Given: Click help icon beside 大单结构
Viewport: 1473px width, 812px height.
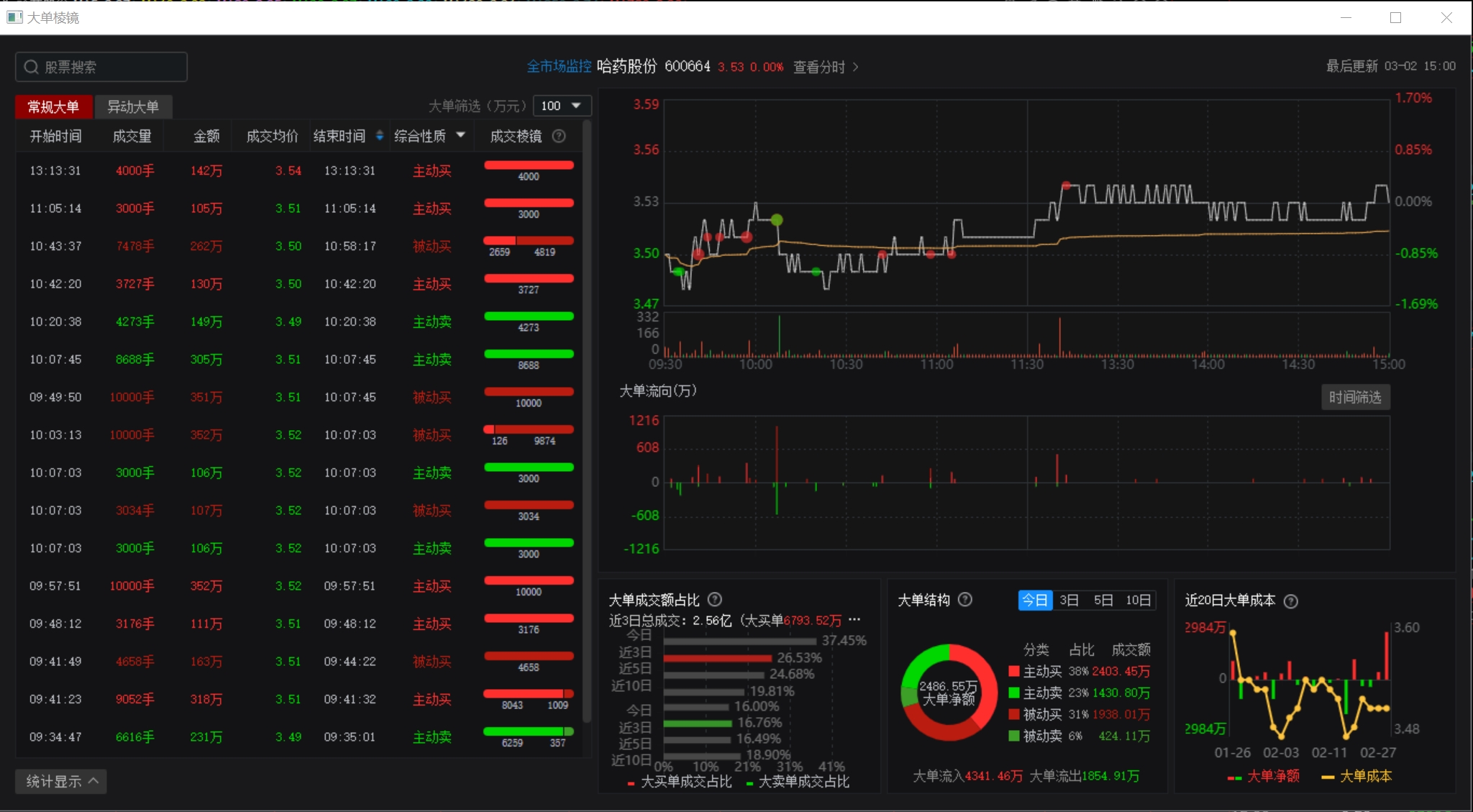Looking at the screenshot, I should [x=965, y=600].
